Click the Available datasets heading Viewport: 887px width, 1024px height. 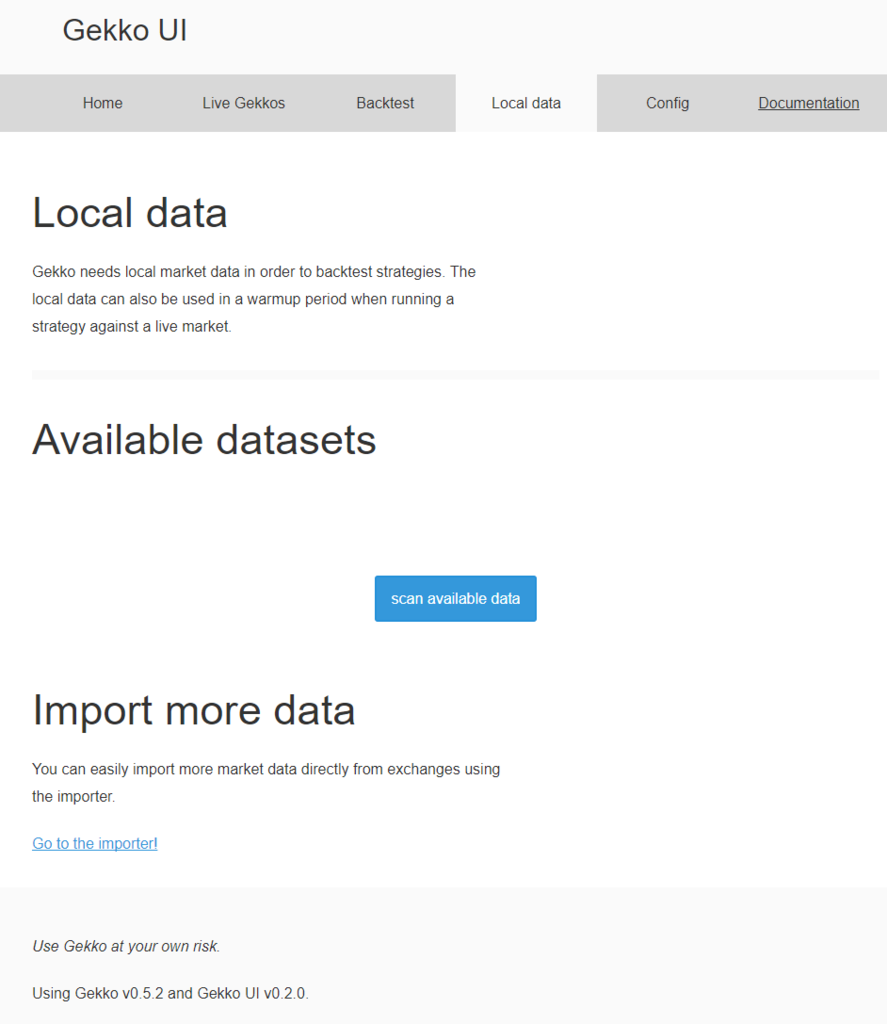204,440
